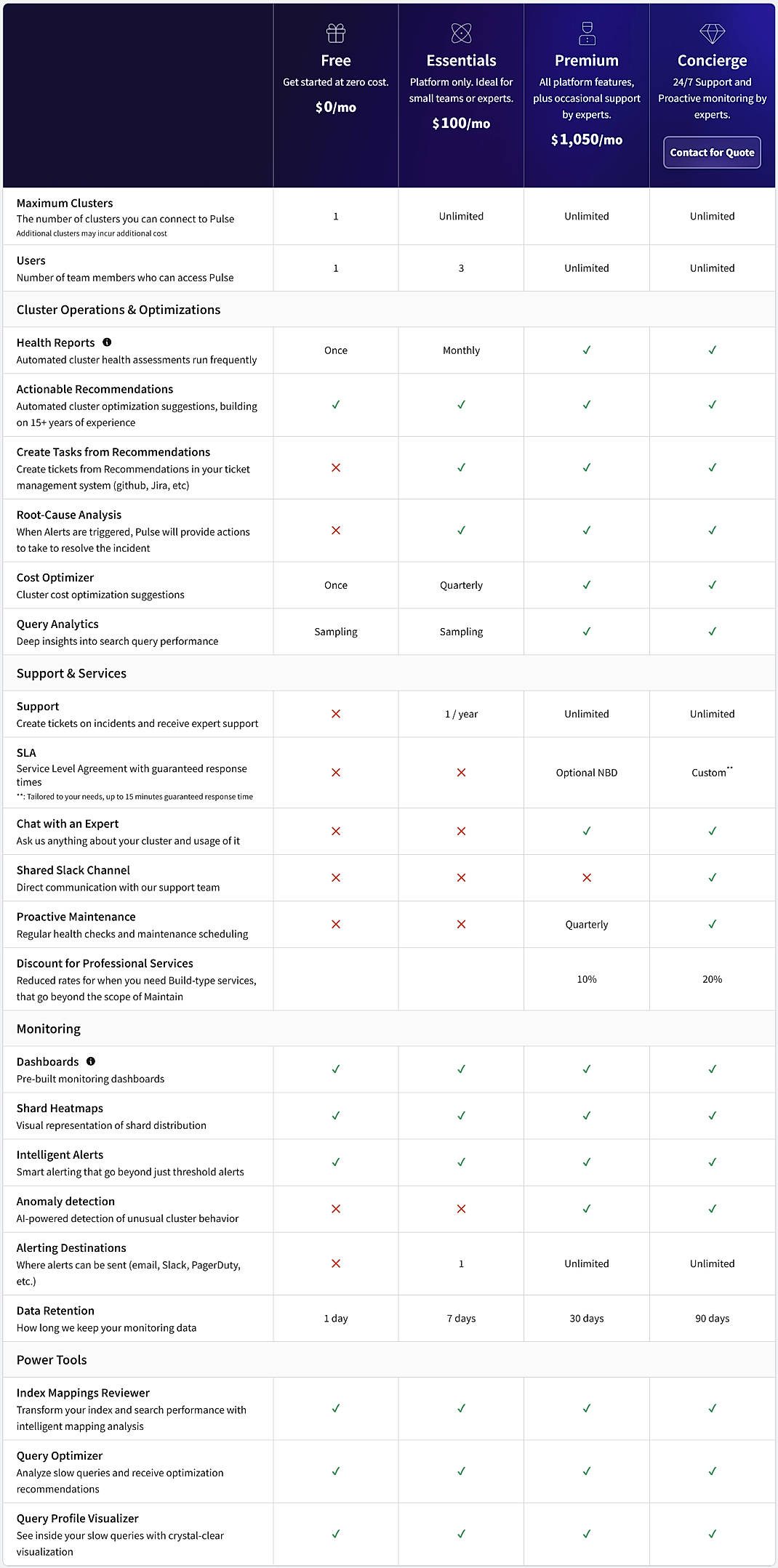This screenshot has width=778, height=1568.
Task: Select the Essentials plan column header
Action: (461, 61)
